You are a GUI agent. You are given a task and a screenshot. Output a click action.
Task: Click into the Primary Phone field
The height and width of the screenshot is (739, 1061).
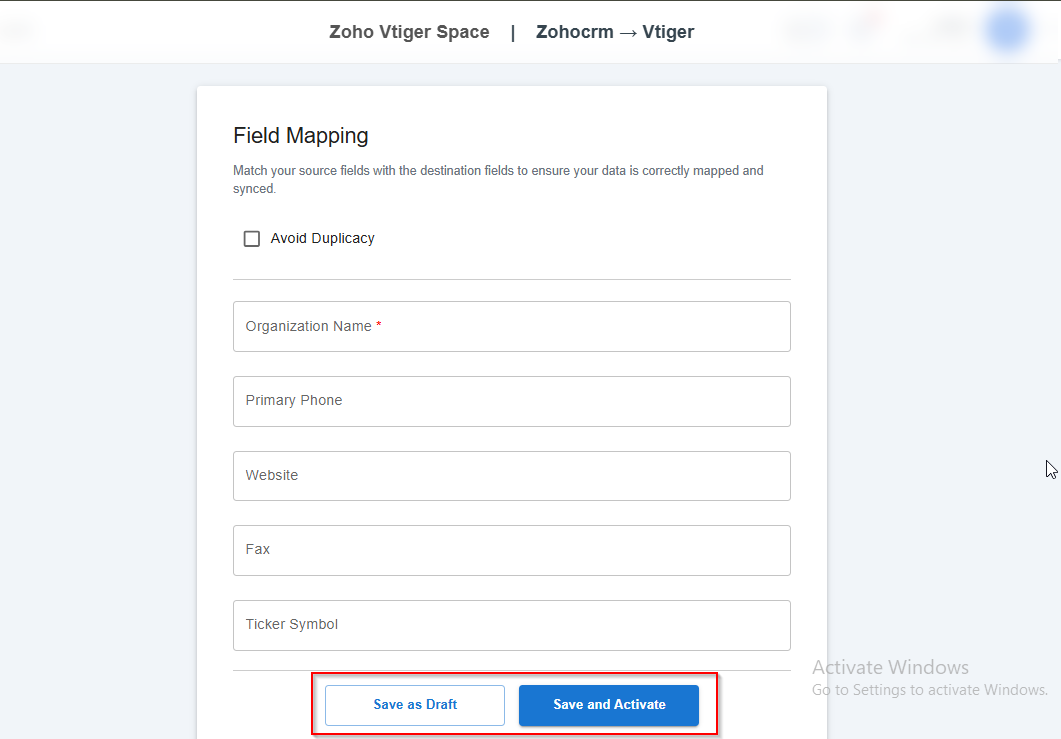pyautogui.click(x=511, y=401)
